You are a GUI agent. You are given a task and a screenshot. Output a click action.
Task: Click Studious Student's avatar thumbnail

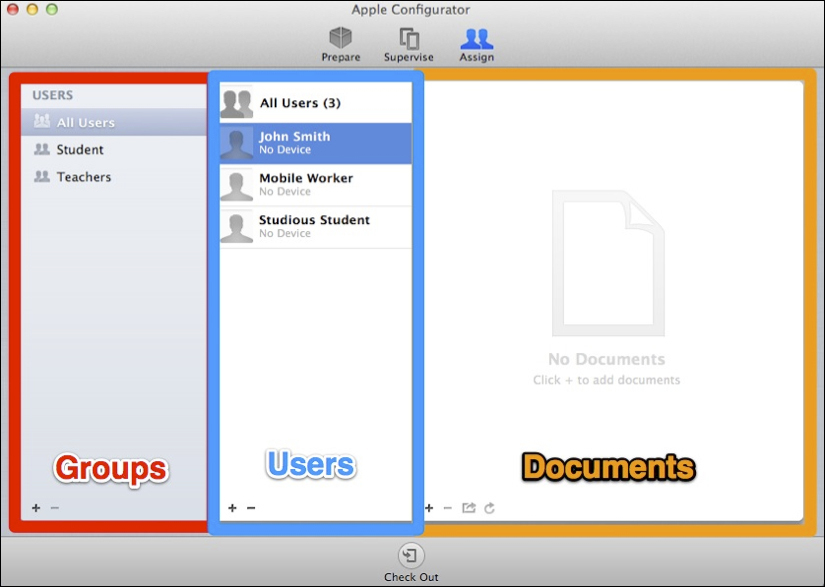coord(236,227)
